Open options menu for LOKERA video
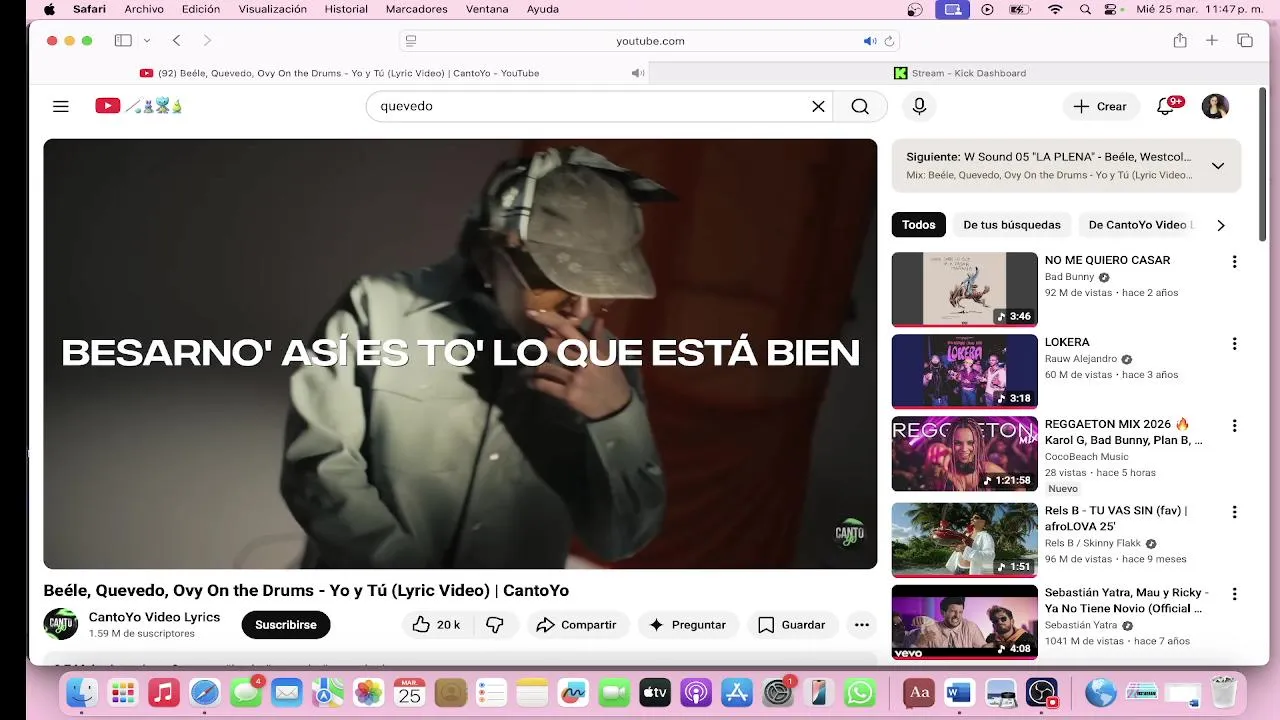The height and width of the screenshot is (720, 1280). (x=1234, y=344)
